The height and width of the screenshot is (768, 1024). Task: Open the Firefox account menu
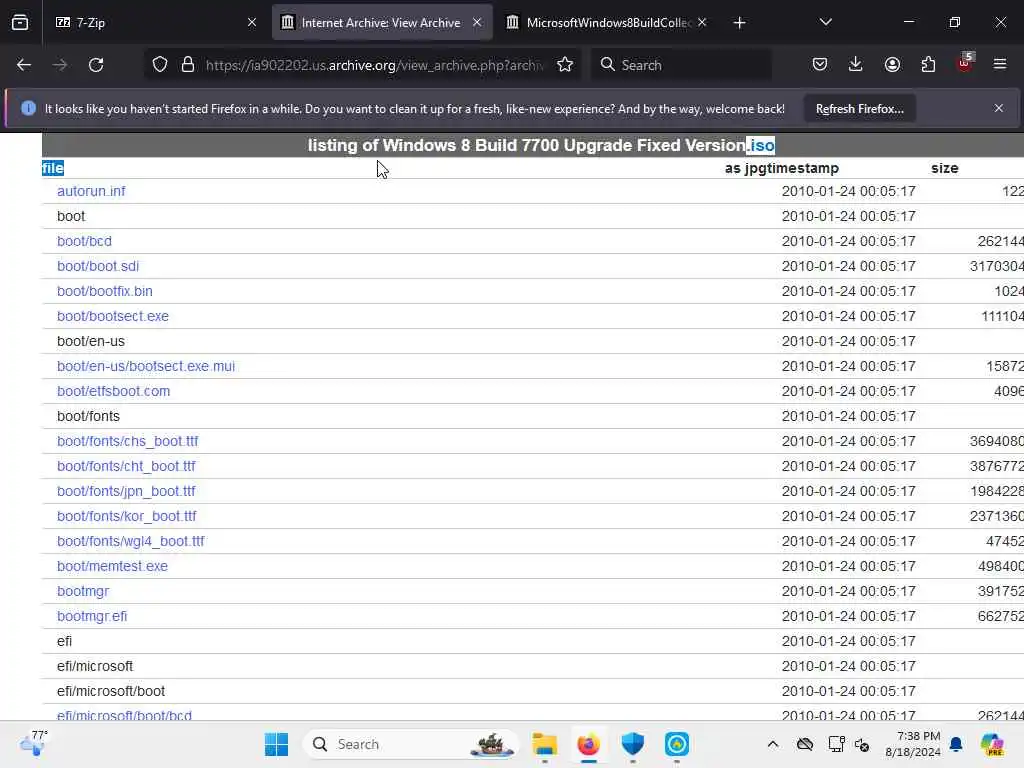(x=892, y=65)
